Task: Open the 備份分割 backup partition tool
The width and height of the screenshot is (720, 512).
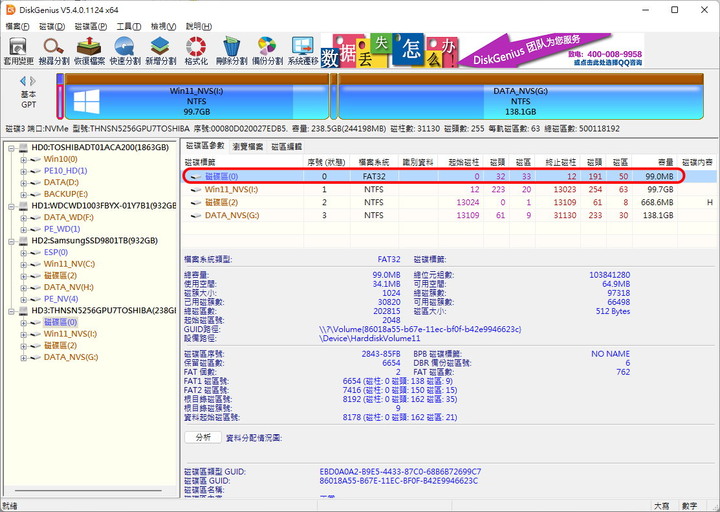Action: [x=267, y=51]
